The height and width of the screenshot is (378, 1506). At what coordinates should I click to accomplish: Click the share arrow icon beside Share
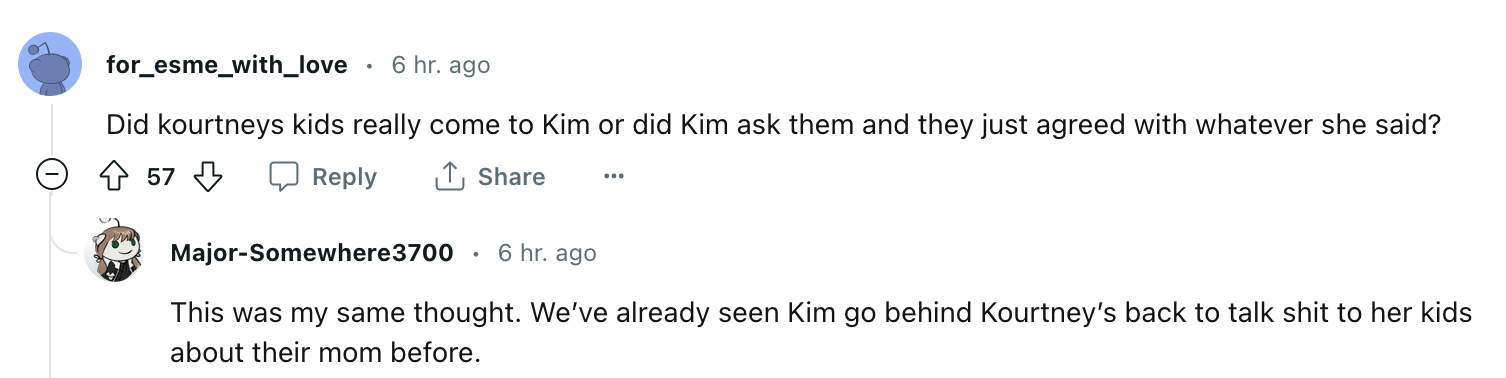[x=450, y=177]
